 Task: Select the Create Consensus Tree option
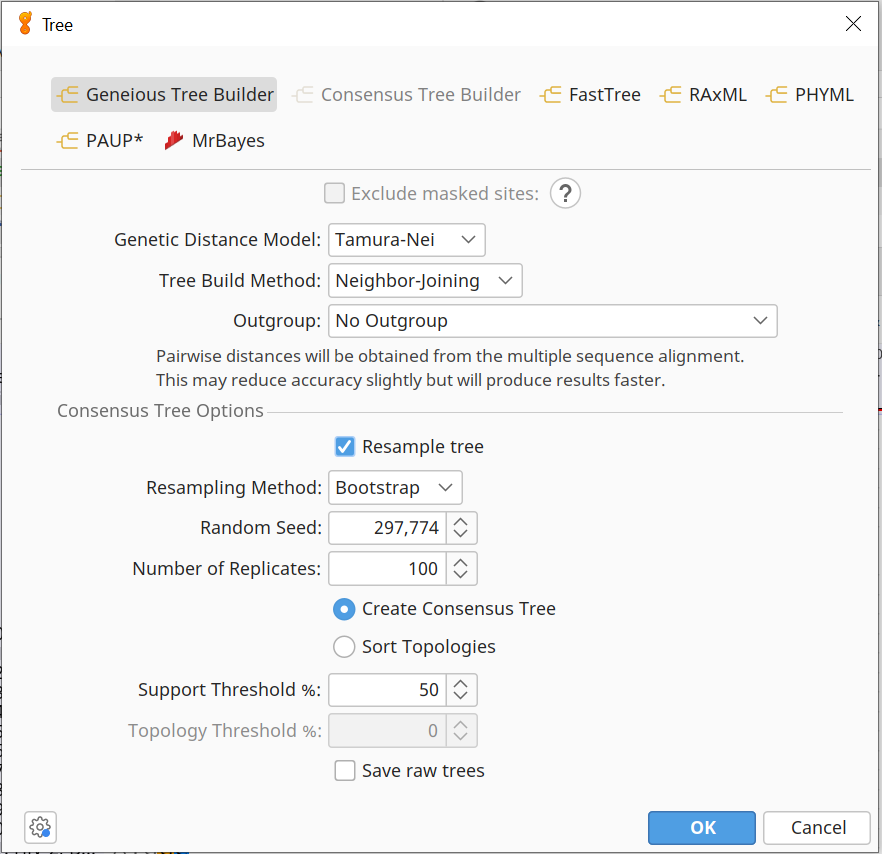pos(344,609)
